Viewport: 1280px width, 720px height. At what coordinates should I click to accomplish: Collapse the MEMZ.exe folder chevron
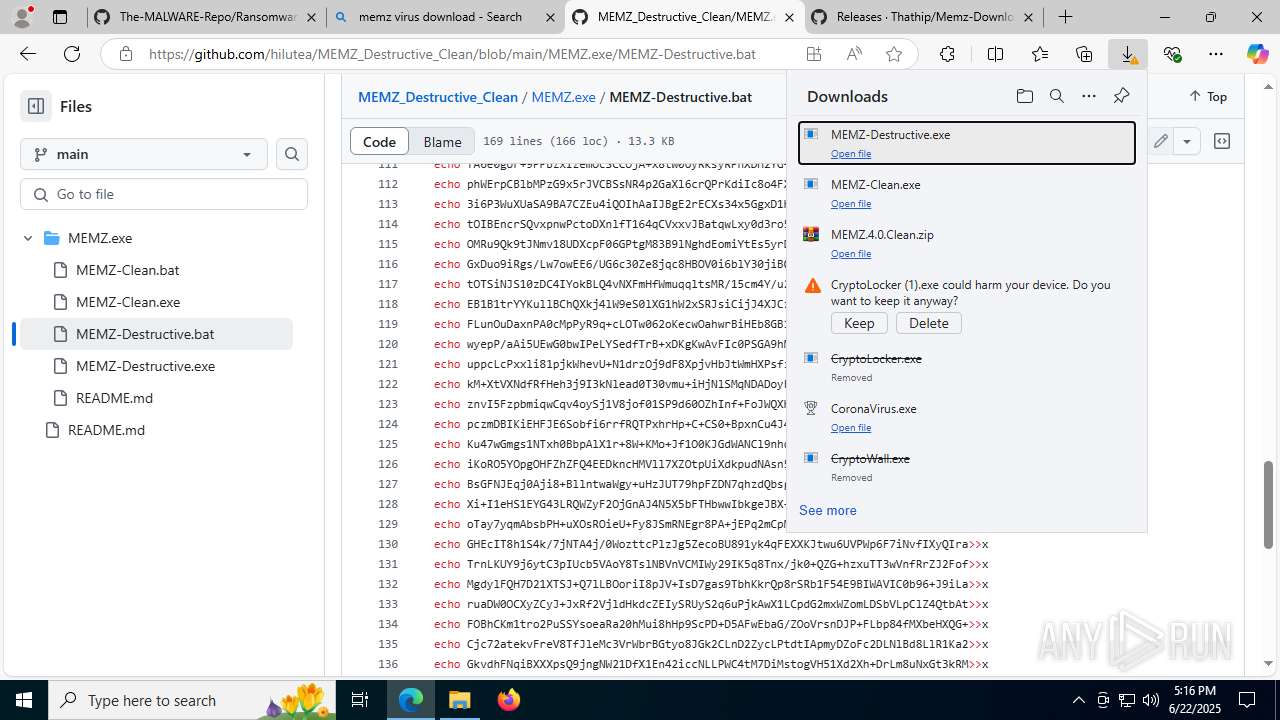(x=28, y=238)
